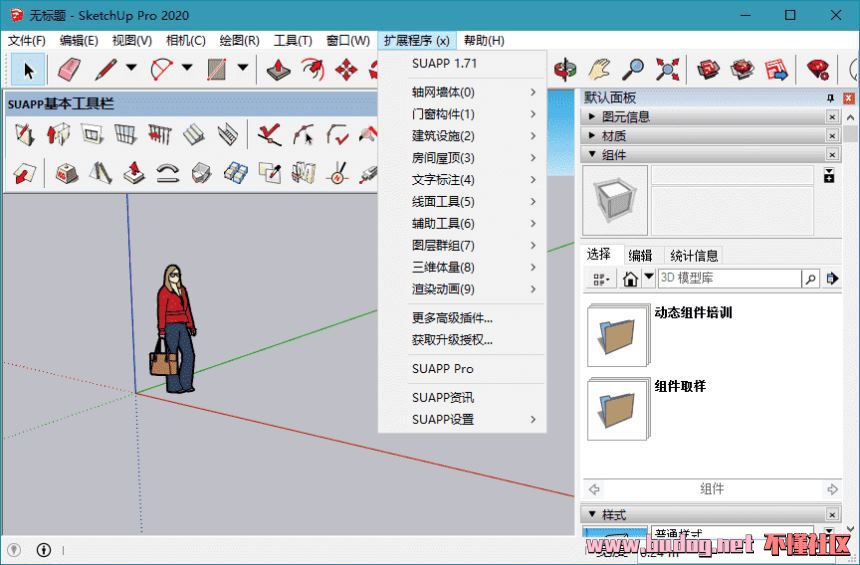Click the Send to LayOut icon
The width and height of the screenshot is (860, 565).
(x=776, y=69)
